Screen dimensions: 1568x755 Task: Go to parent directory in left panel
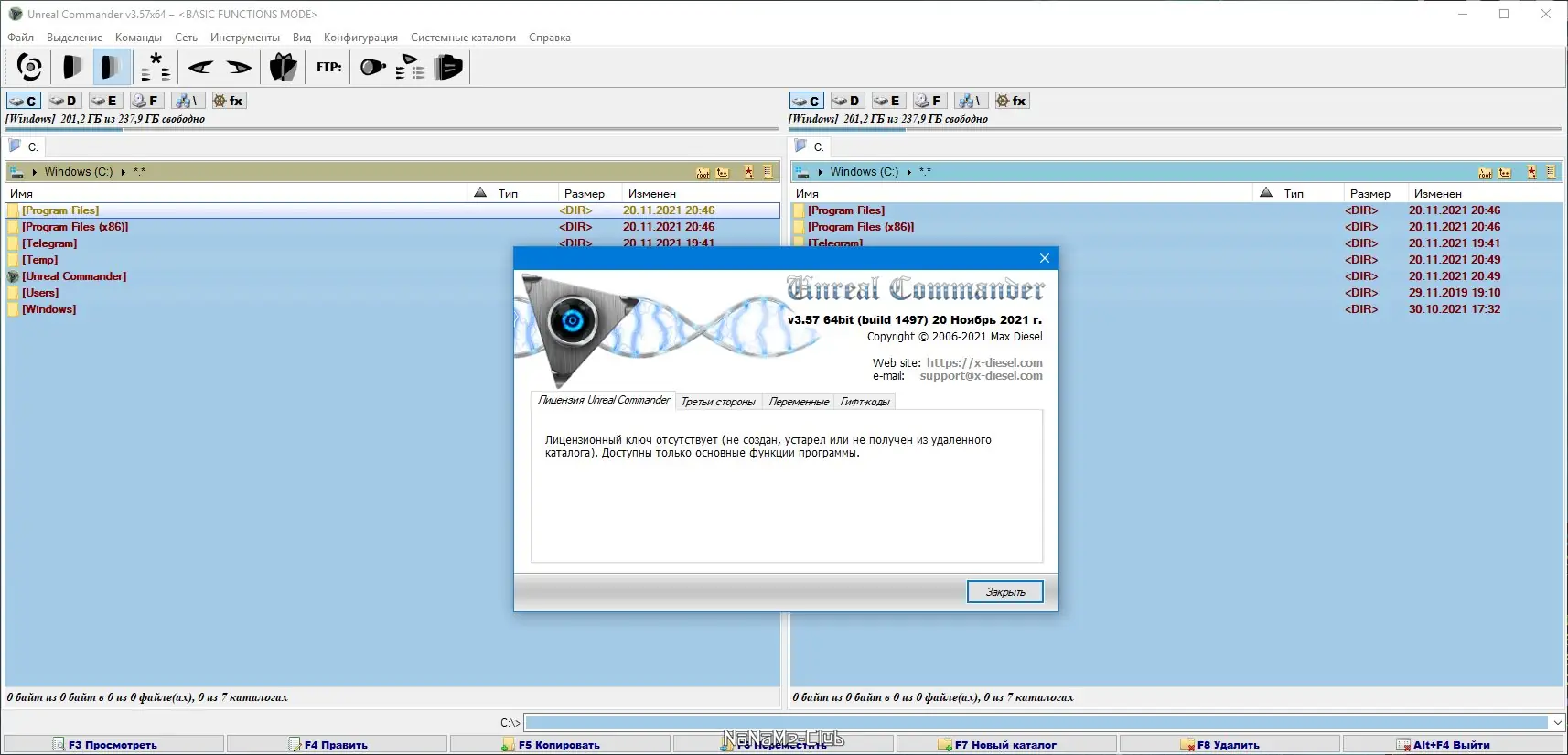point(723,172)
